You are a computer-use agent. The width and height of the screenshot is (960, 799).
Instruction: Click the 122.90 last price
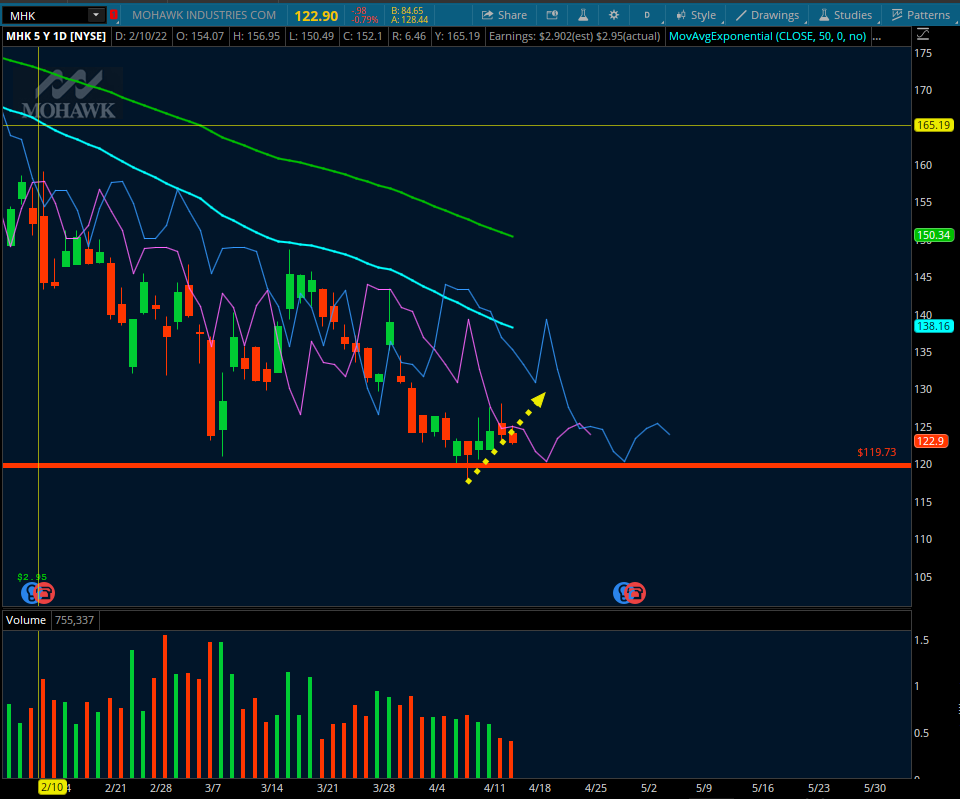click(316, 16)
